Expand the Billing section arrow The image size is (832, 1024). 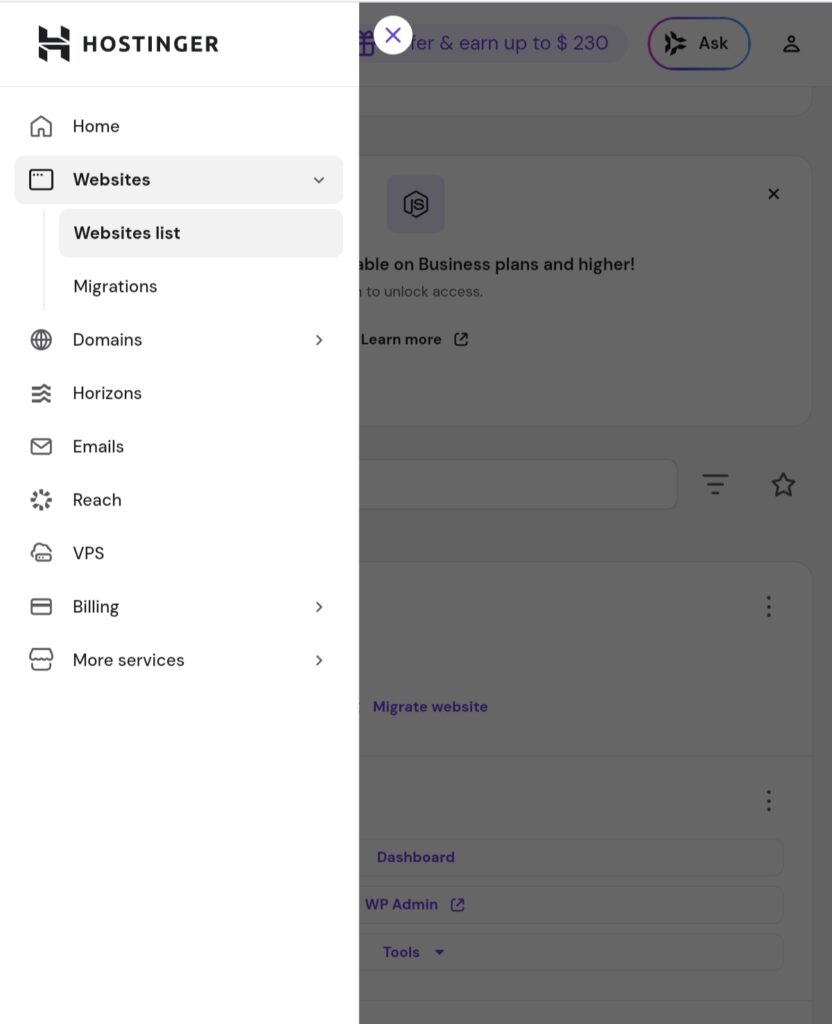(319, 607)
